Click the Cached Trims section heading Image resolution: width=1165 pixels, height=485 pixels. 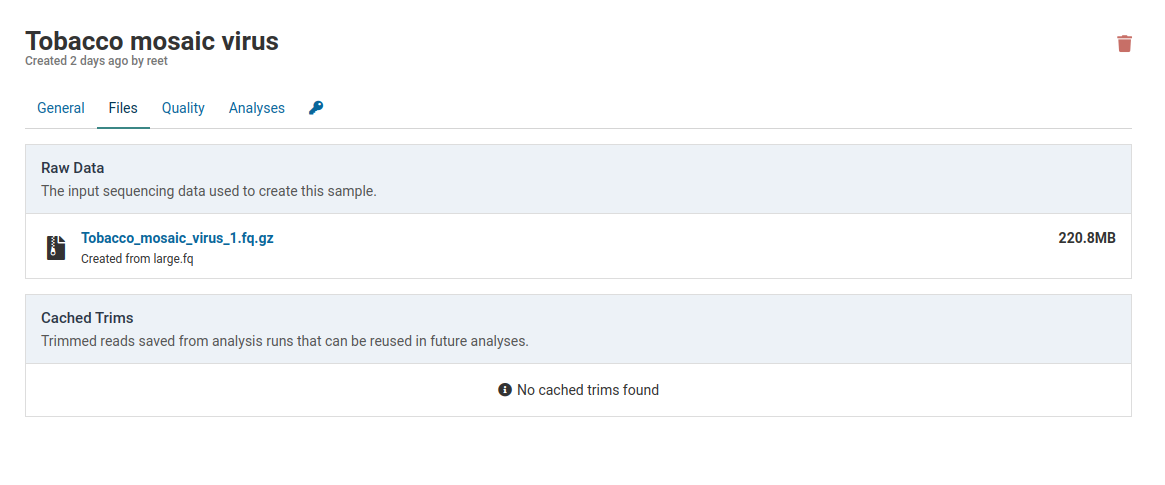(x=87, y=318)
